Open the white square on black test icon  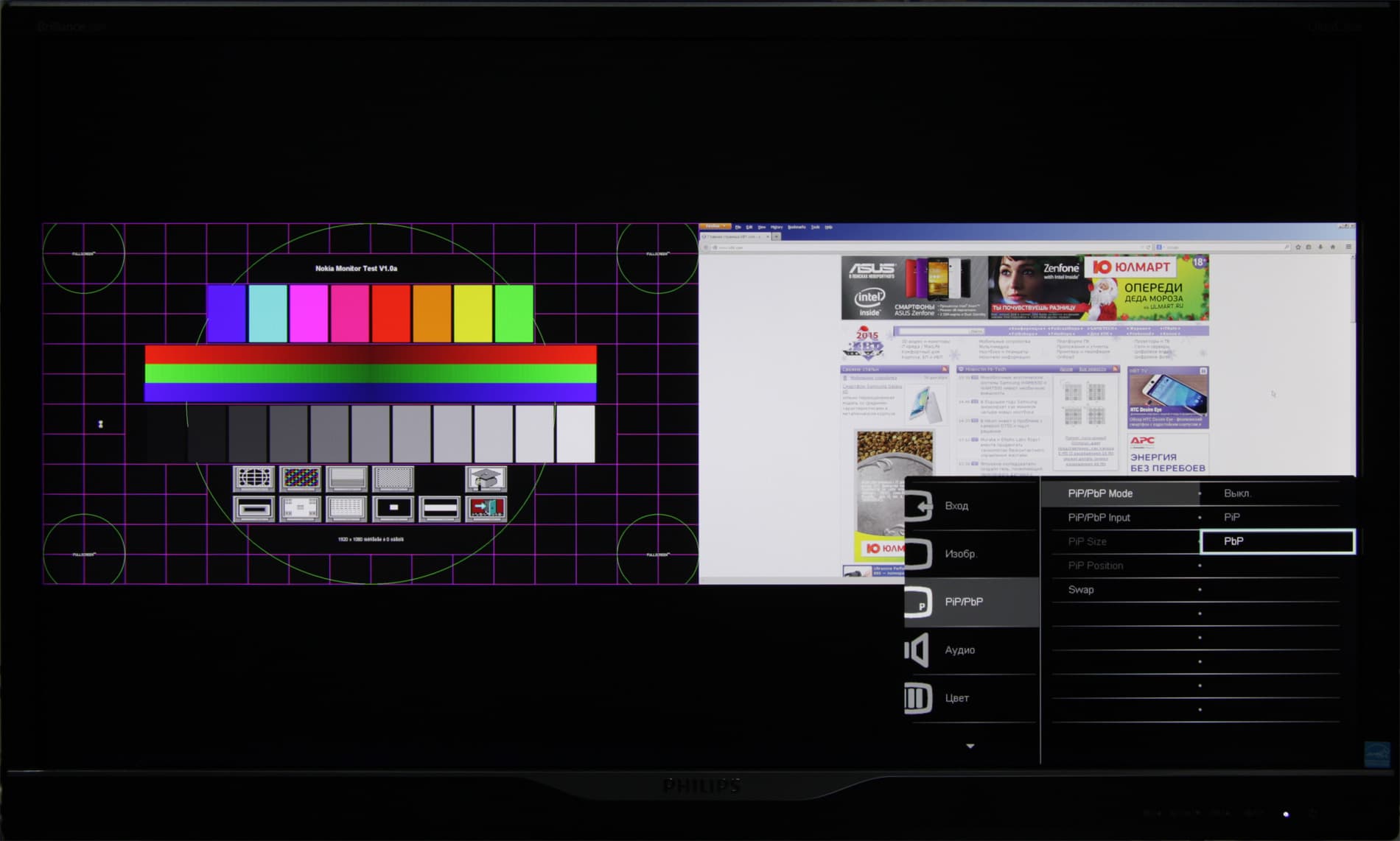click(393, 508)
